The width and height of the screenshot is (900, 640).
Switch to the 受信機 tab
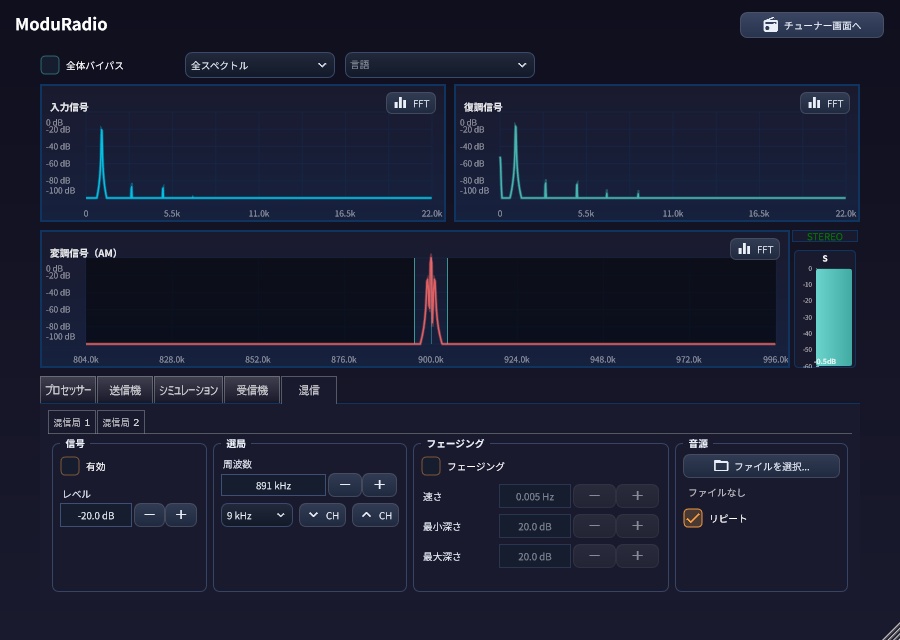252,390
